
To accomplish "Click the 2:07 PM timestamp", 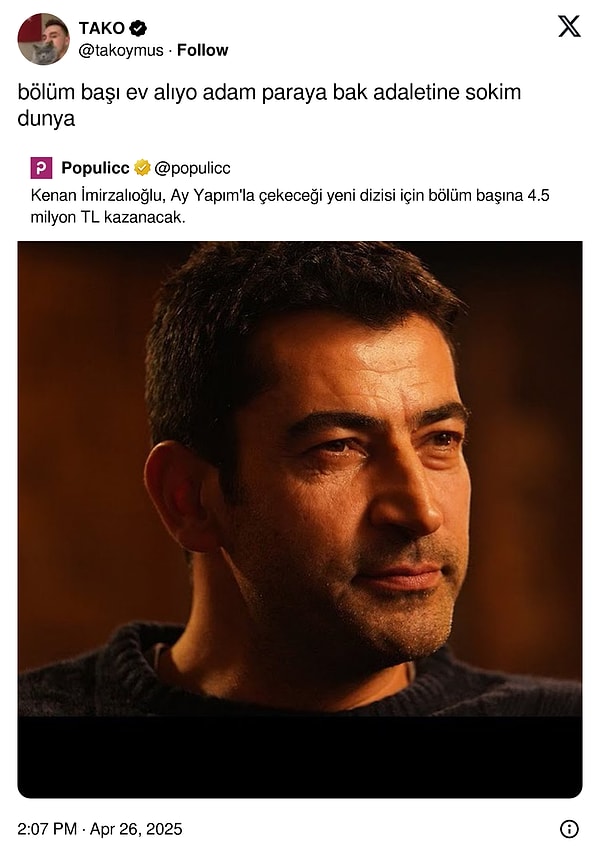I will pos(47,829).
